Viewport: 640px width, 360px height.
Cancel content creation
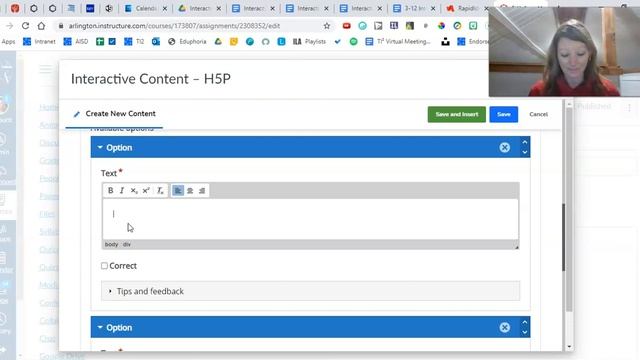pyautogui.click(x=538, y=114)
